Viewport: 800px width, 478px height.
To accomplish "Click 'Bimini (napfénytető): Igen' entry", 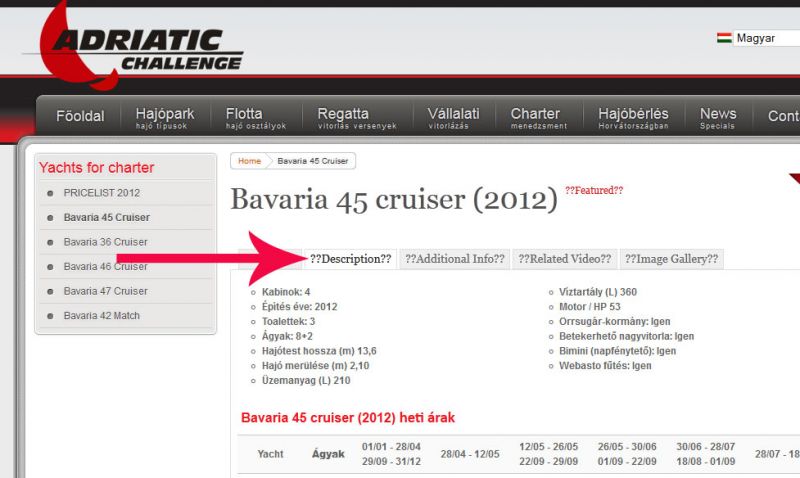I will pyautogui.click(x=617, y=351).
